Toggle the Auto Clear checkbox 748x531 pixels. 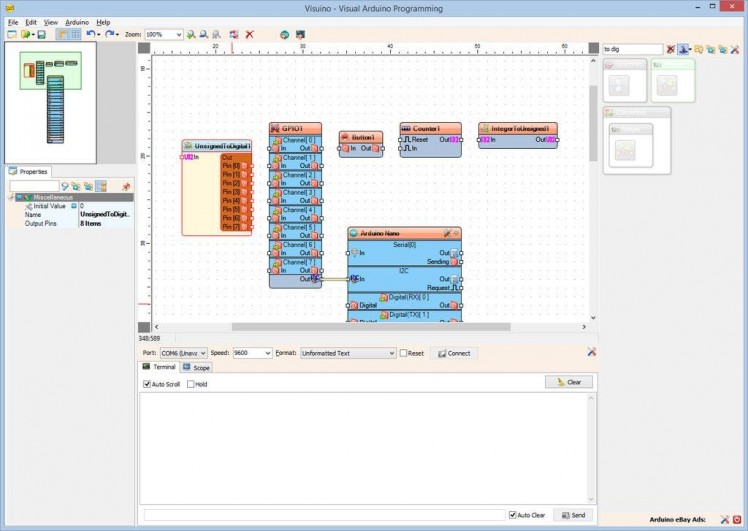pyautogui.click(x=513, y=515)
